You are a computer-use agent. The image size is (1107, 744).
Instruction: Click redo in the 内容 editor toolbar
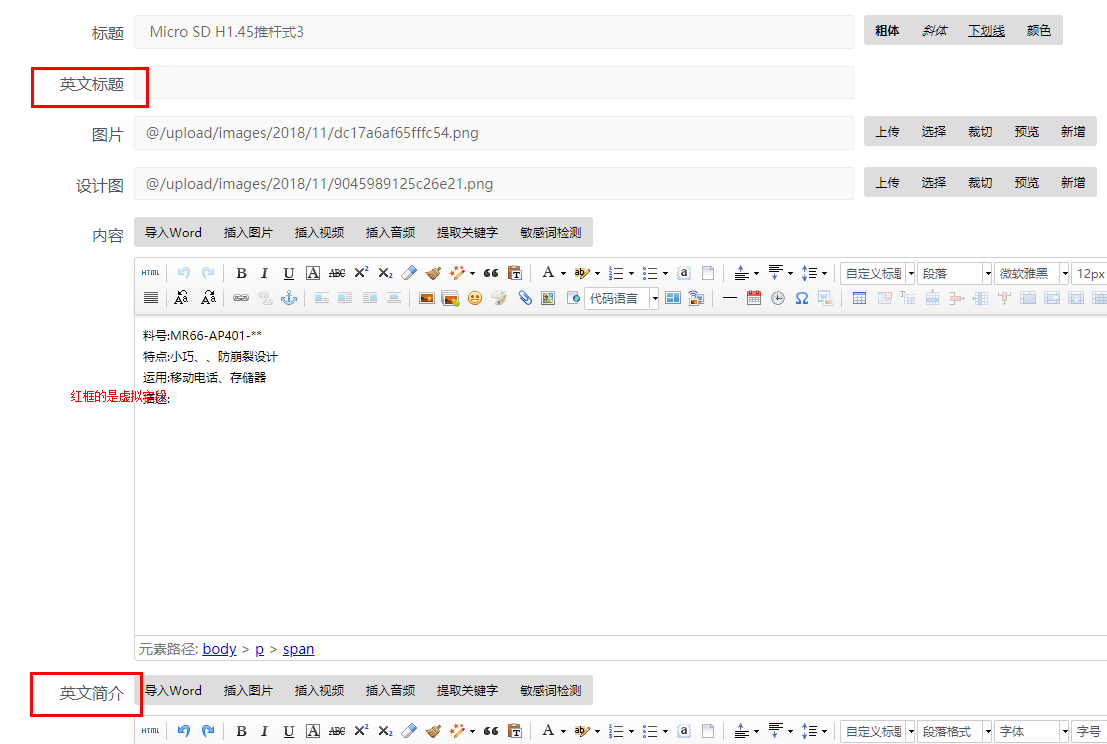208,272
